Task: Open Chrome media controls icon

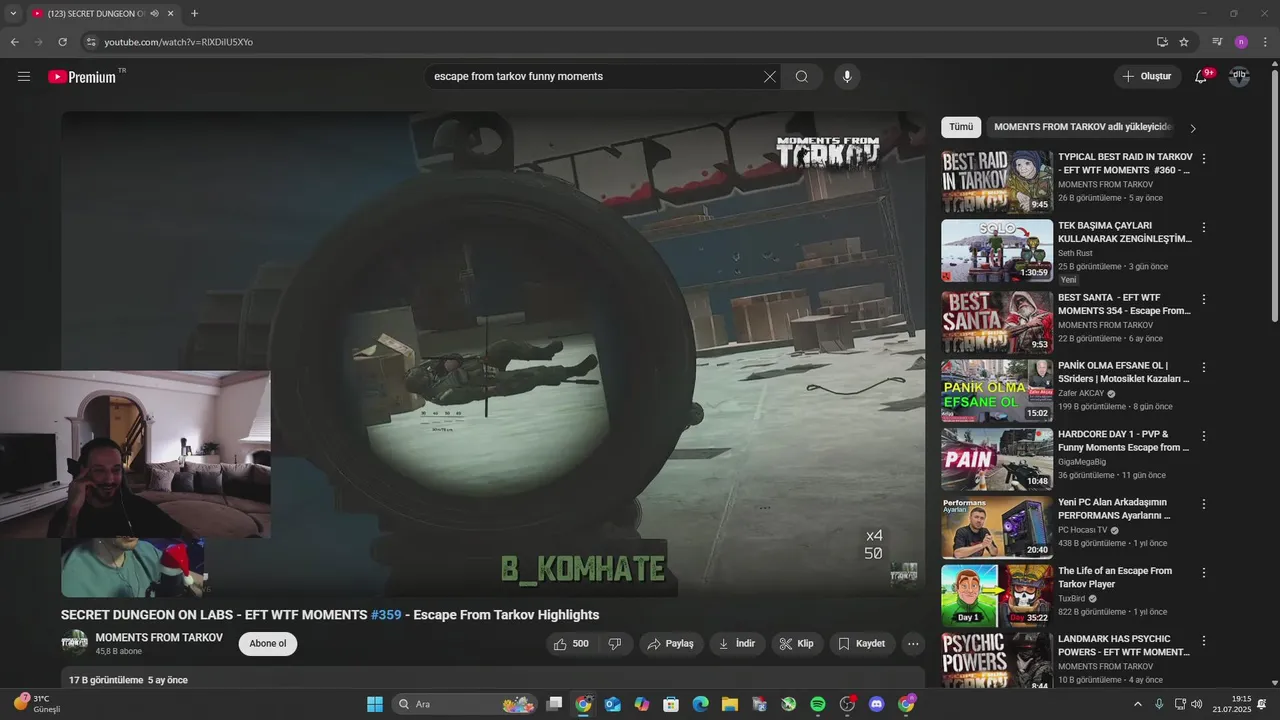Action: click(1217, 42)
